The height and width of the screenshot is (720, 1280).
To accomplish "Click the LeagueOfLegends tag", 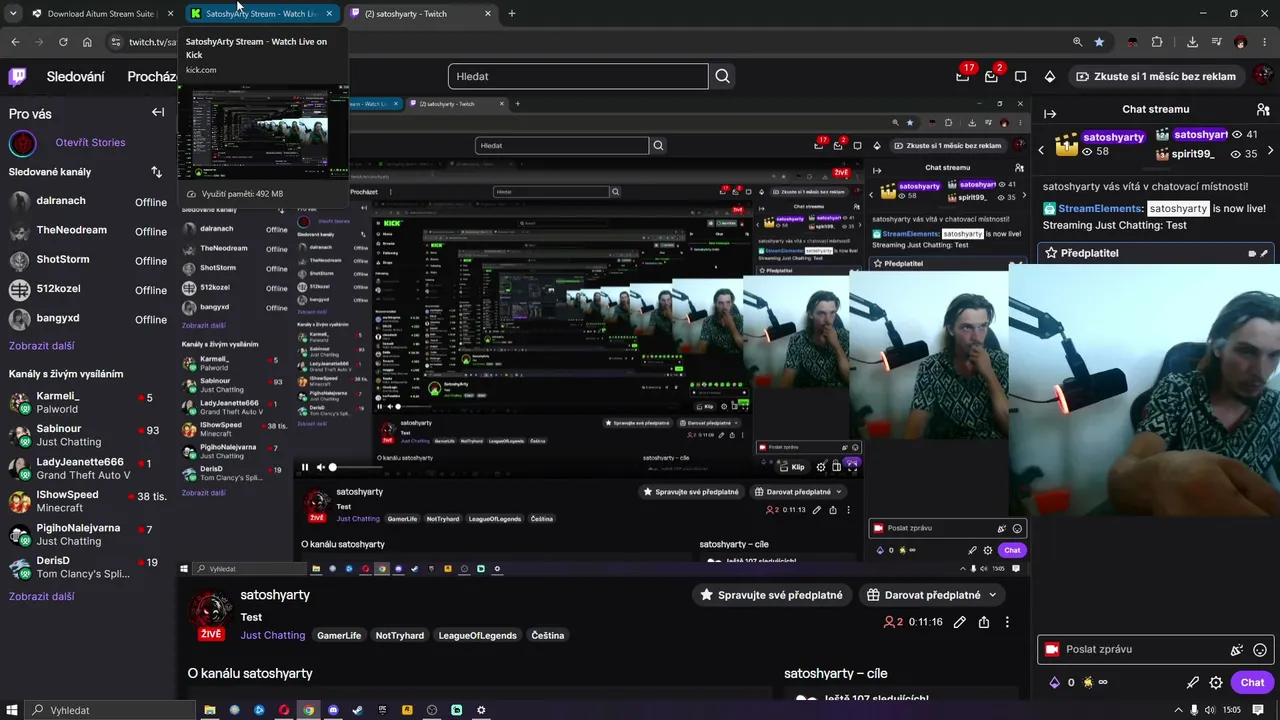I will coord(478,635).
